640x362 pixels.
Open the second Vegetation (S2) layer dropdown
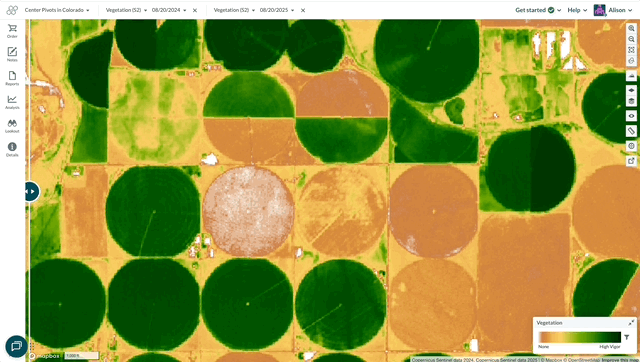coord(234,10)
